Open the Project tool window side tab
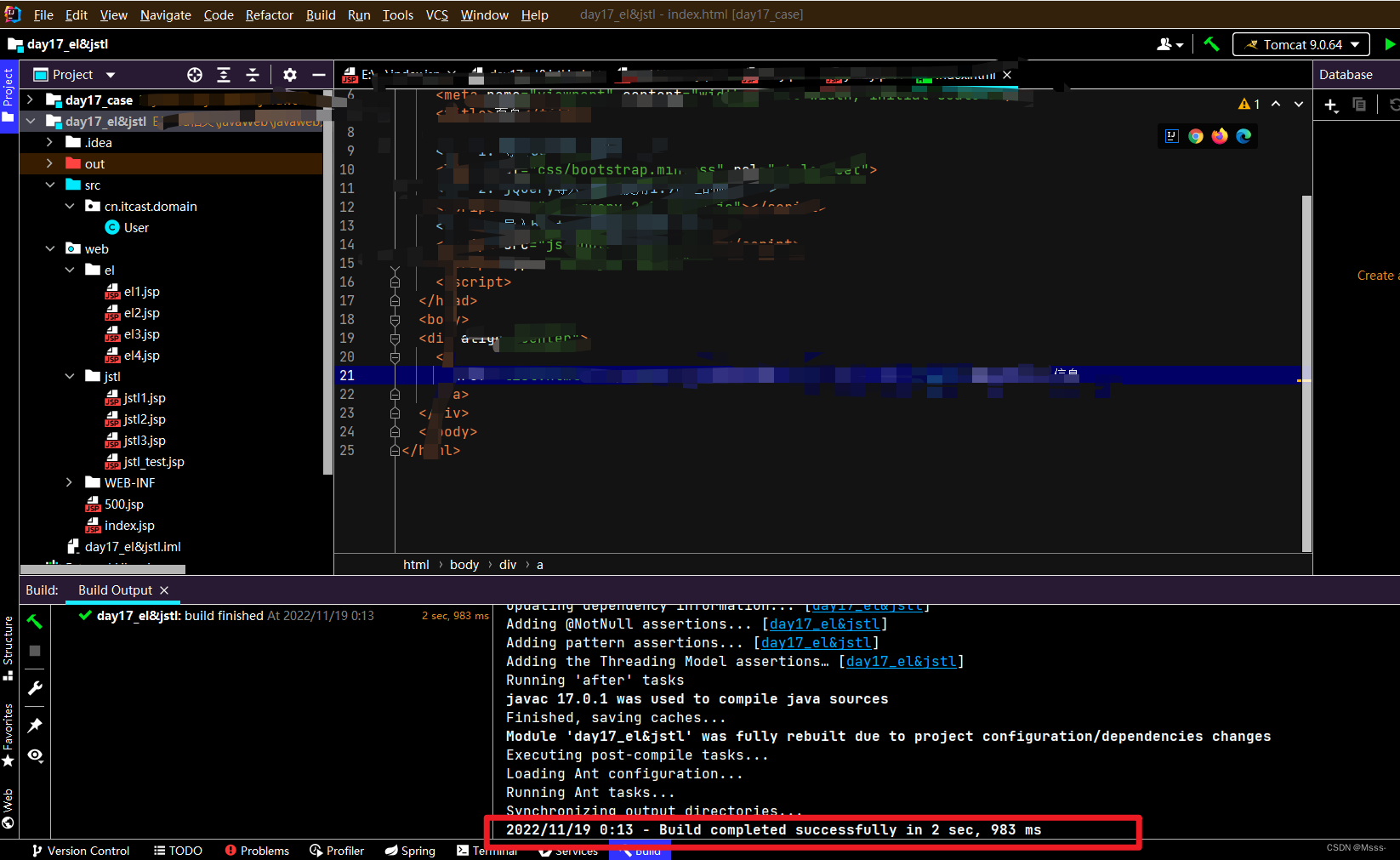The image size is (1400, 860). pyautogui.click(x=9, y=95)
